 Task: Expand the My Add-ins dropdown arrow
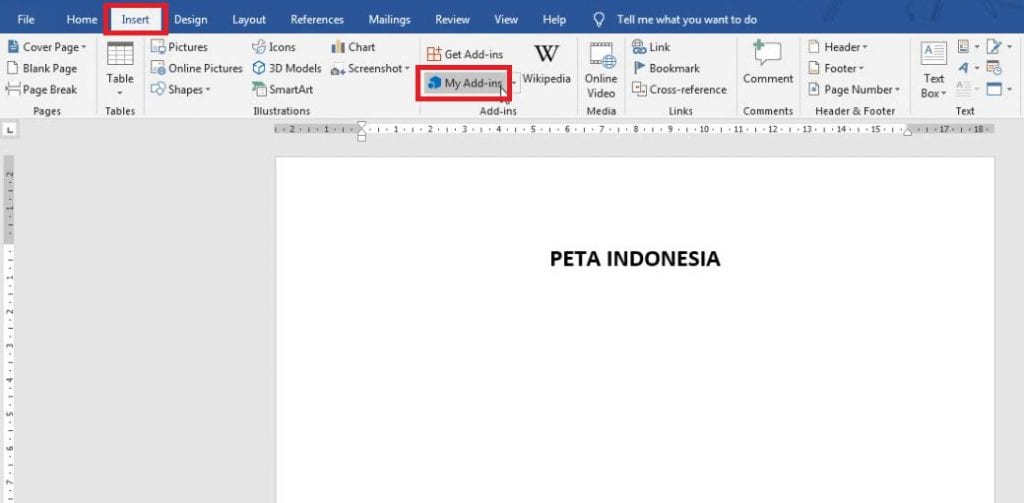coord(515,83)
